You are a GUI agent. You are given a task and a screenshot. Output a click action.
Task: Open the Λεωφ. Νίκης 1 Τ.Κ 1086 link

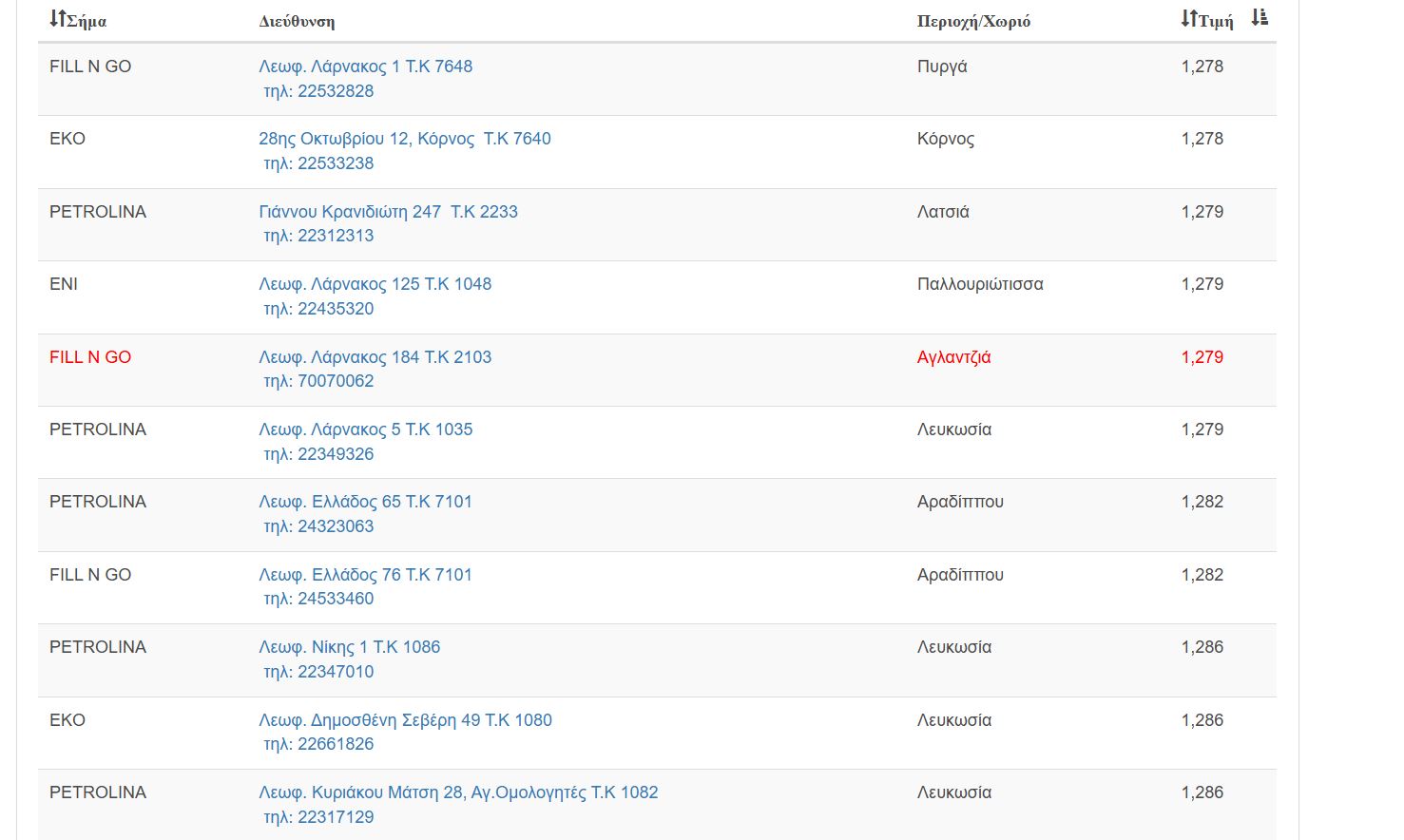(349, 647)
